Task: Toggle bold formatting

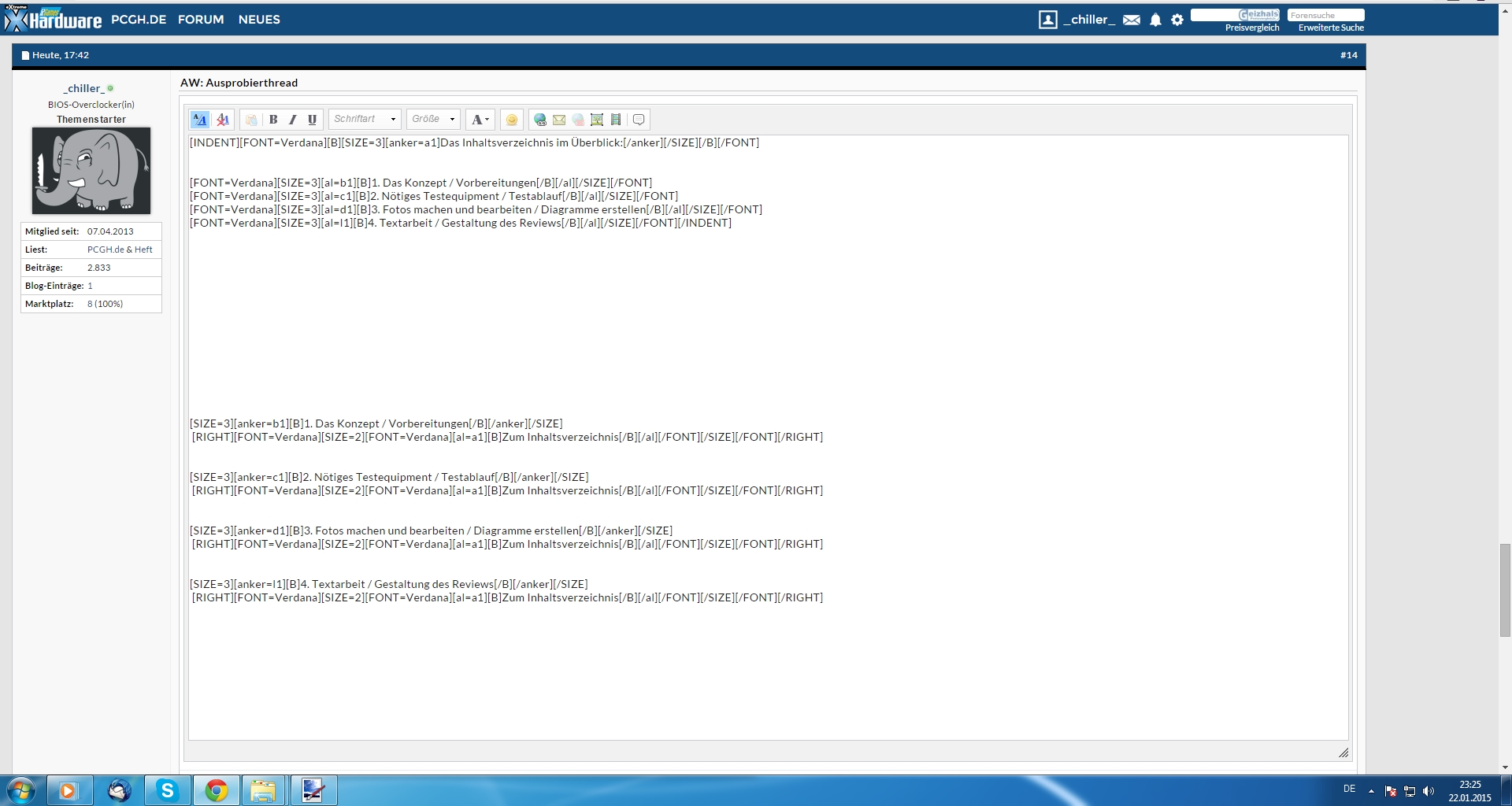Action: click(273, 120)
